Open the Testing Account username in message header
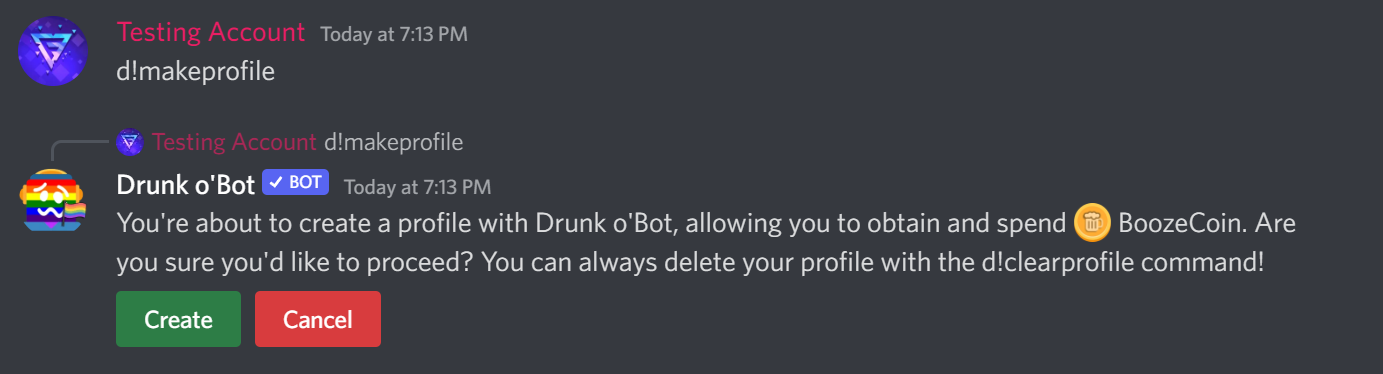This screenshot has height=374, width=1383. click(211, 32)
